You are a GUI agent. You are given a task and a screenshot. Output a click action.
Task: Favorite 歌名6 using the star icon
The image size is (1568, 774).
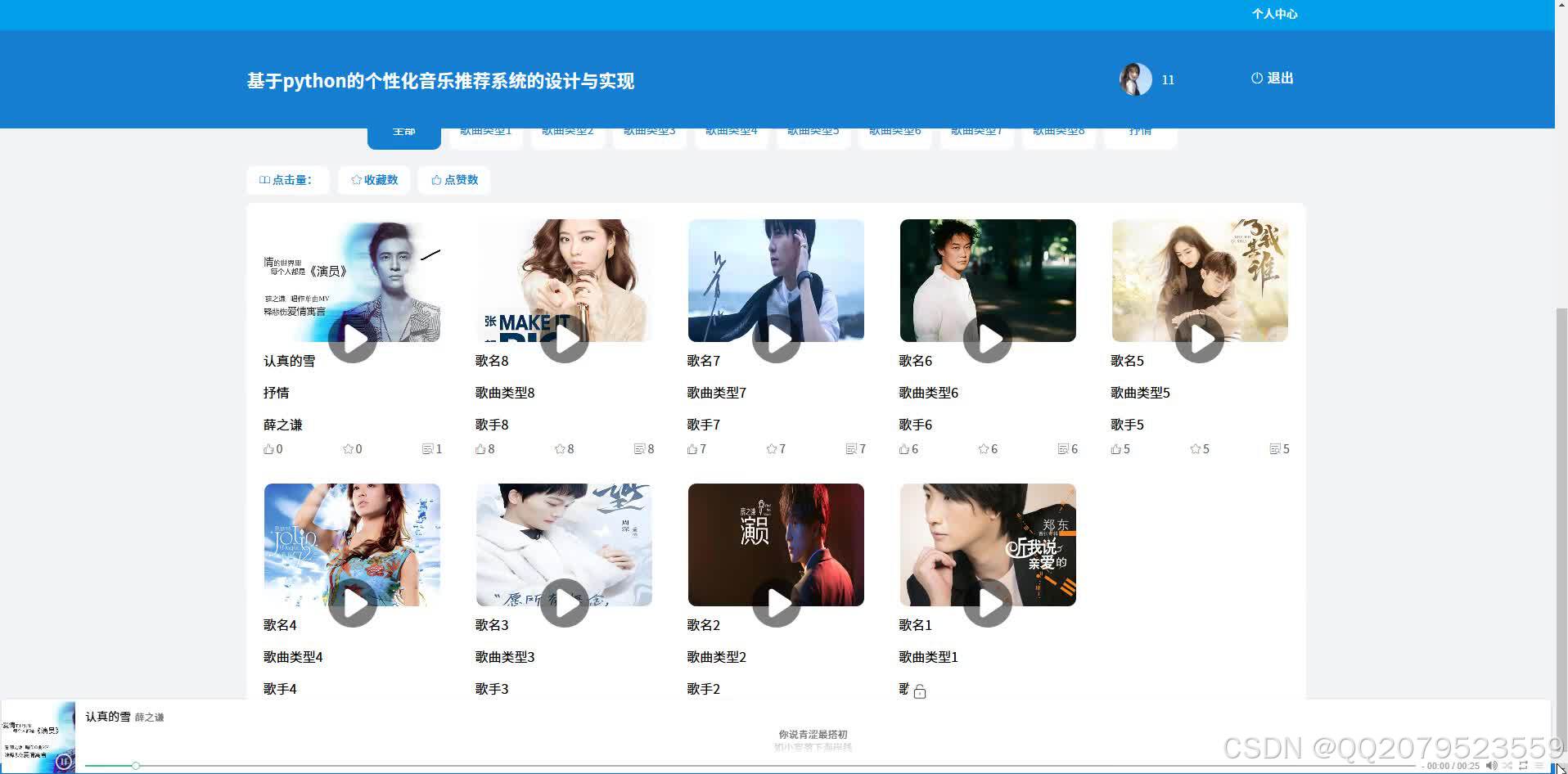(x=984, y=449)
